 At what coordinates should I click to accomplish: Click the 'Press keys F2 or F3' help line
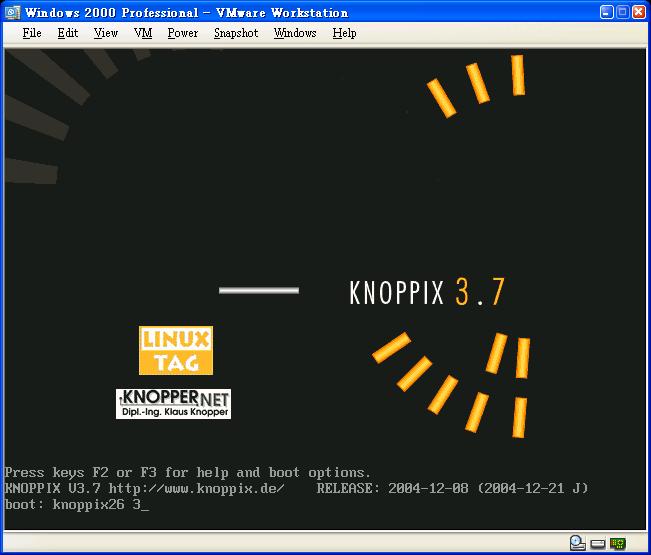tap(187, 472)
